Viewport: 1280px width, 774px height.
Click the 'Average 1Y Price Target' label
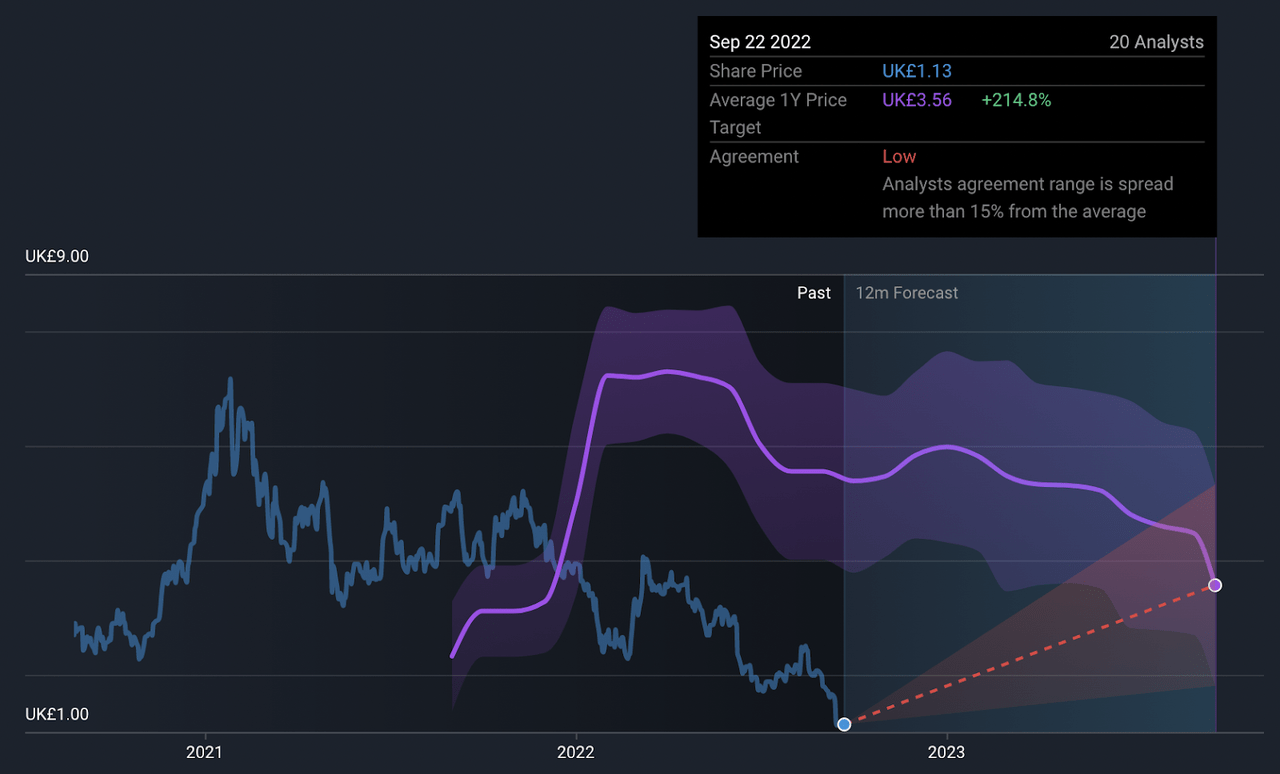pyautogui.click(x=778, y=114)
